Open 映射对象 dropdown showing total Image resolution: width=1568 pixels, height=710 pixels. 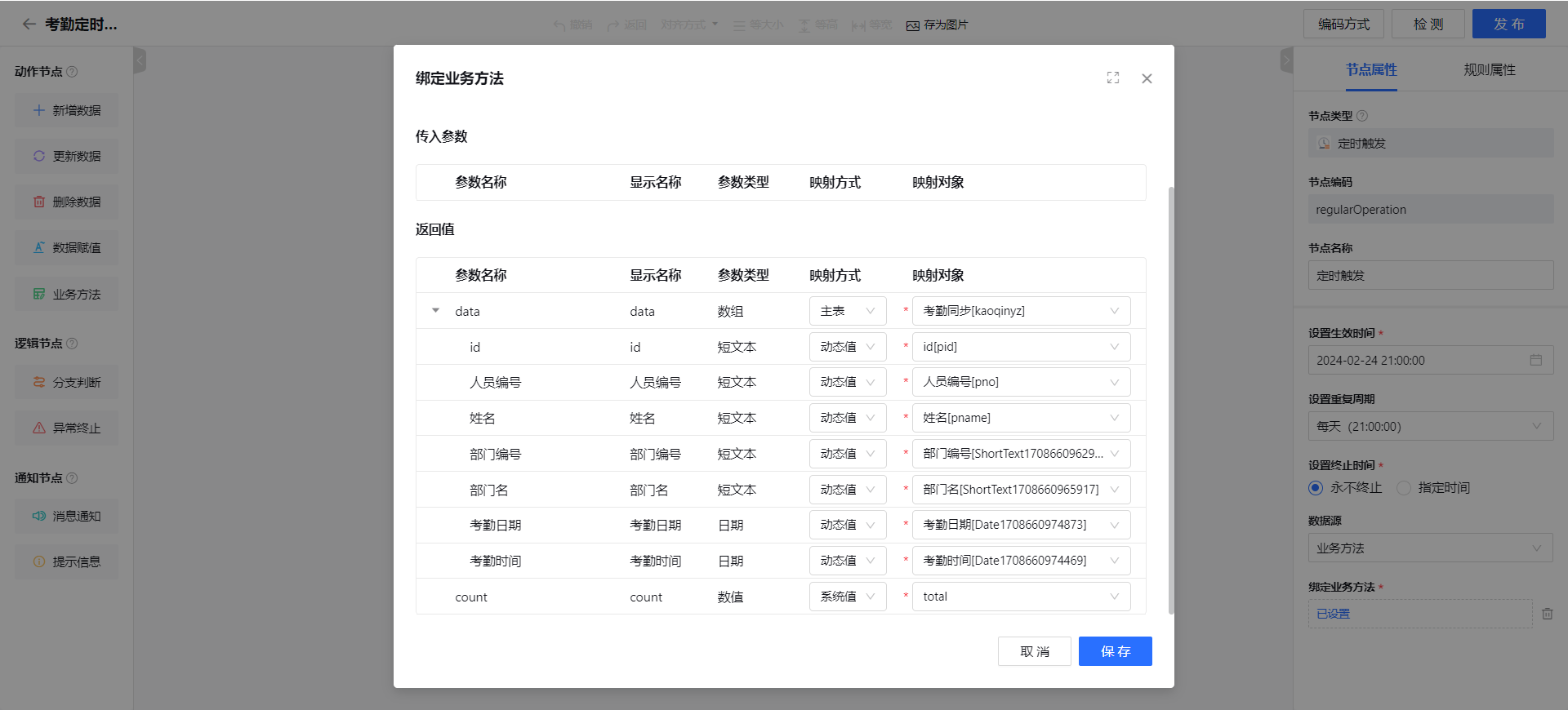coord(1021,597)
